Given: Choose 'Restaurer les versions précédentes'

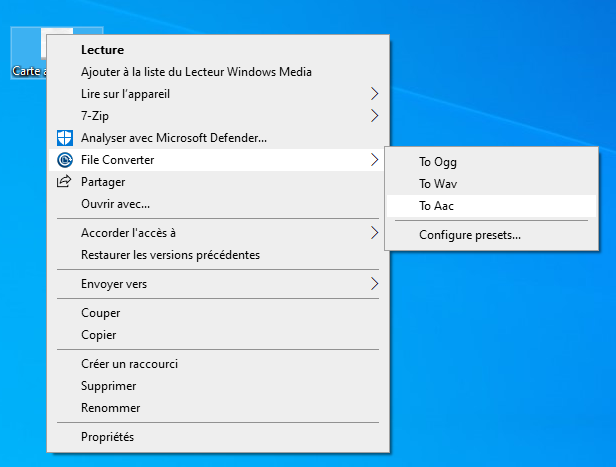Looking at the screenshot, I should coord(170,255).
